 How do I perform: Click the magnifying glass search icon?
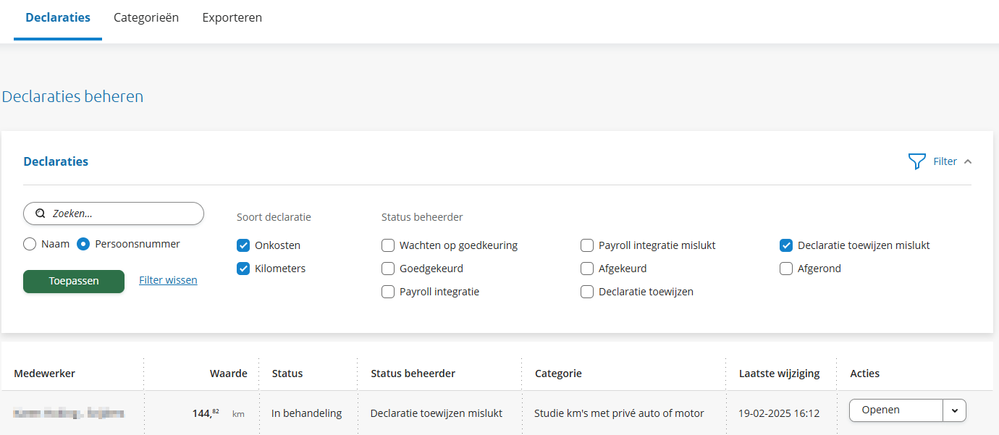pyautogui.click(x=40, y=213)
